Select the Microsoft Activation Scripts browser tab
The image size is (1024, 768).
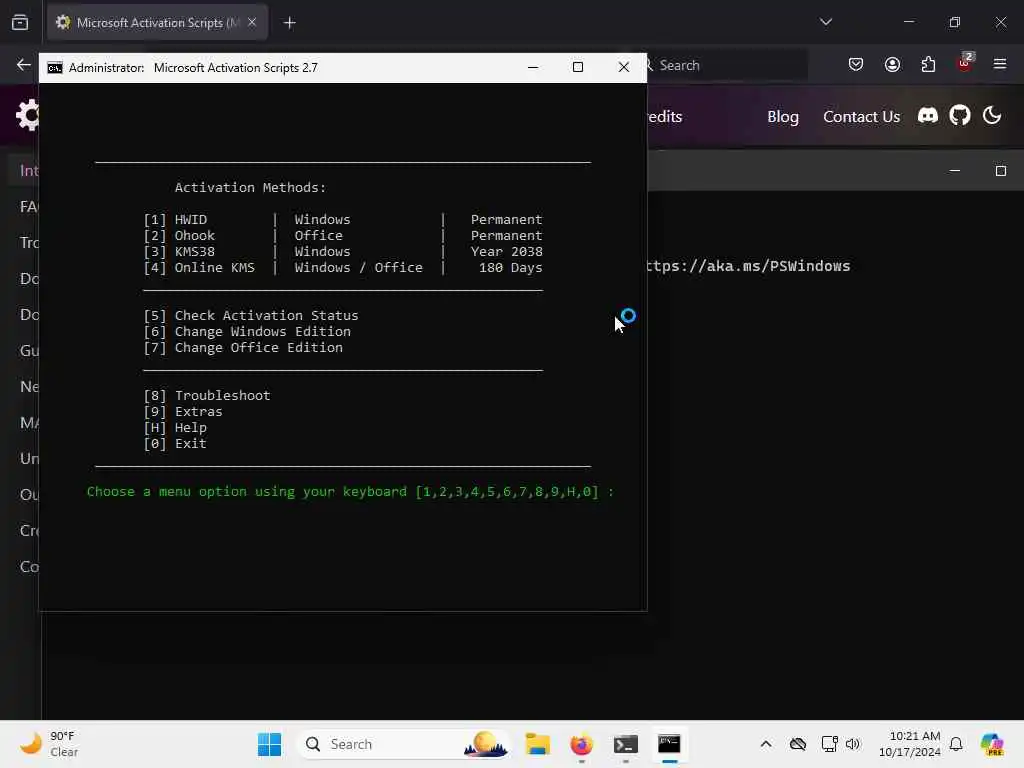pyautogui.click(x=157, y=22)
